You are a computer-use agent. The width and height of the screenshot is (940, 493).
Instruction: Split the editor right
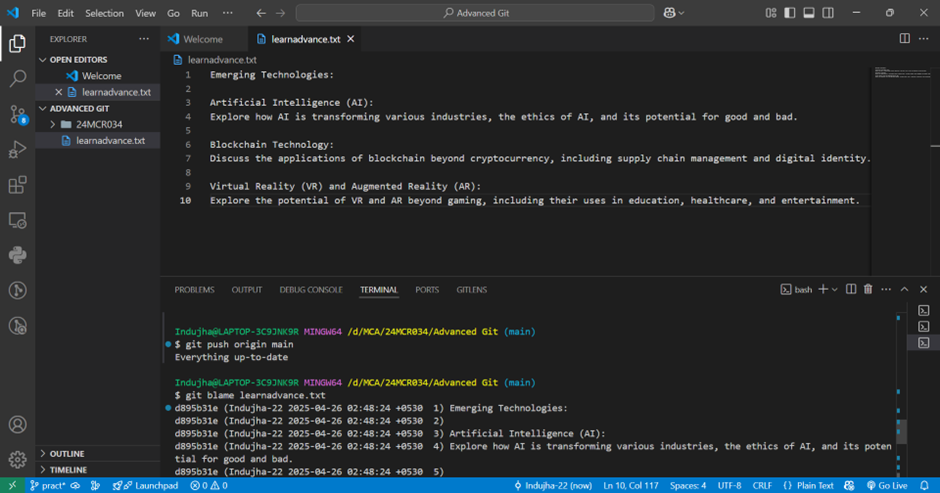pyautogui.click(x=905, y=38)
